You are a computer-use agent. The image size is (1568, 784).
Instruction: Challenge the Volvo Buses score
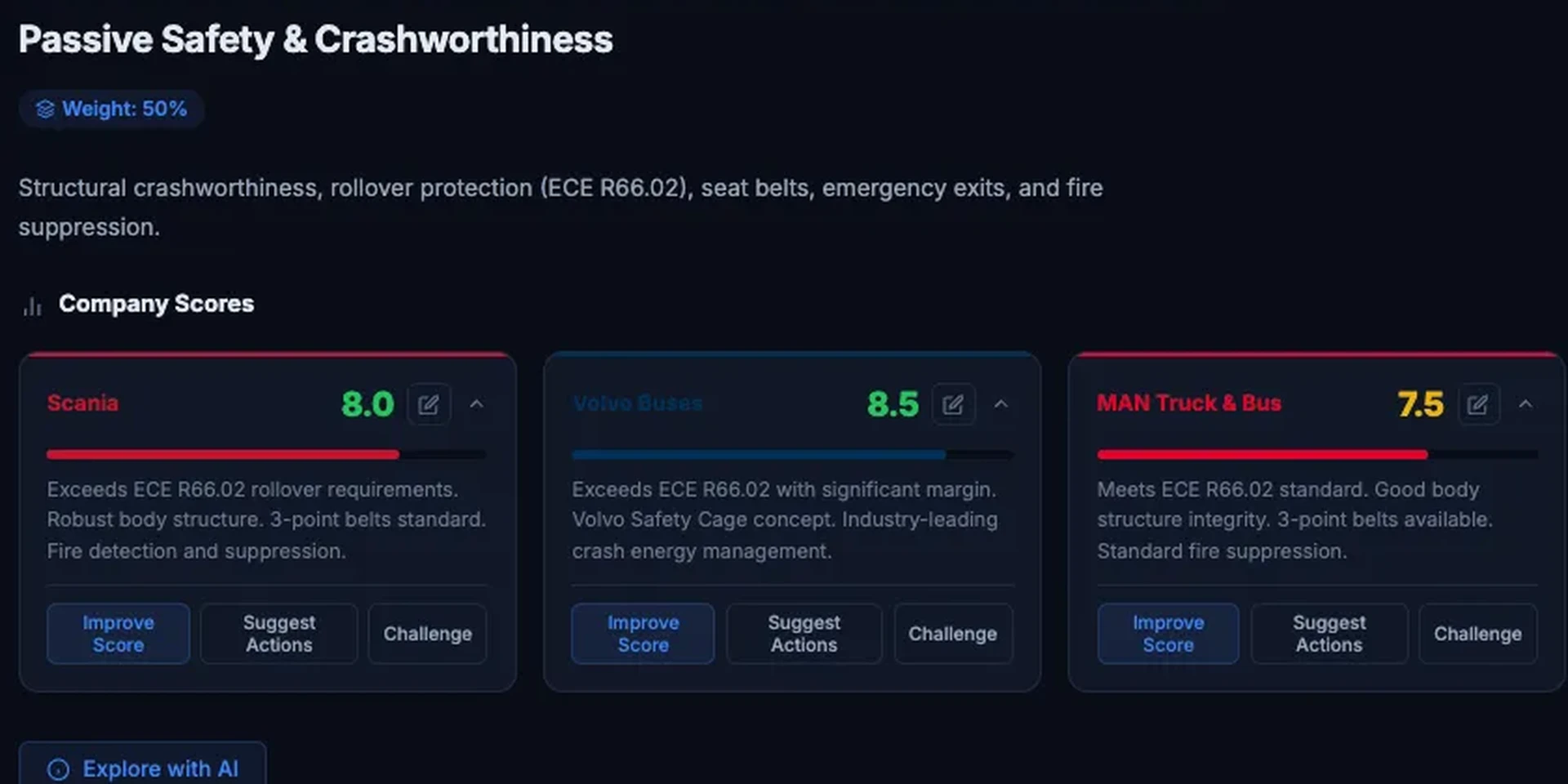click(952, 634)
